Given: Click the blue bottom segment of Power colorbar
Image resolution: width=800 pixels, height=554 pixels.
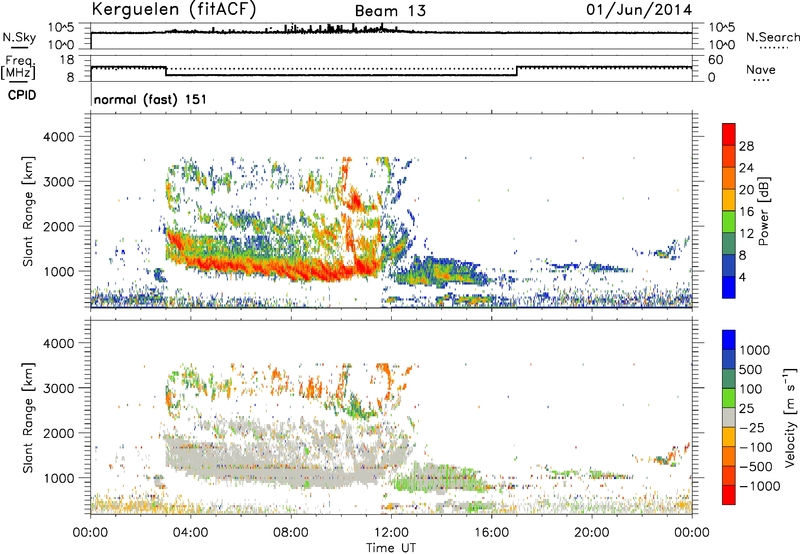Looking at the screenshot, I should 729,287.
